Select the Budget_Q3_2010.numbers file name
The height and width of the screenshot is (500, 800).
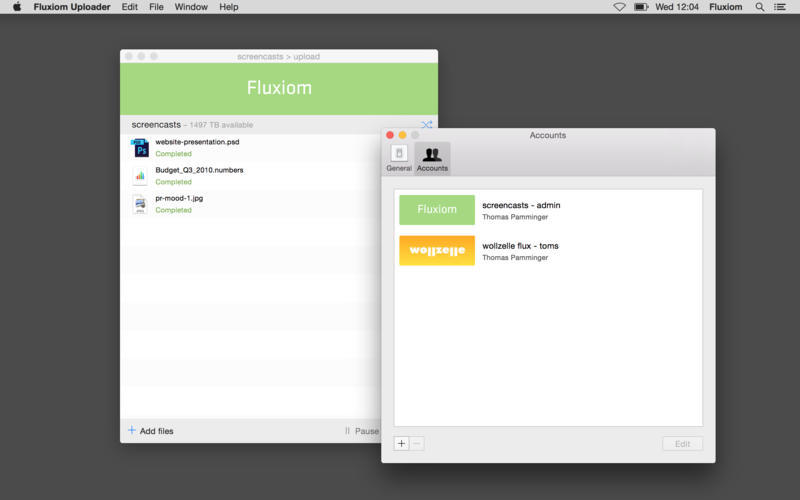point(199,170)
